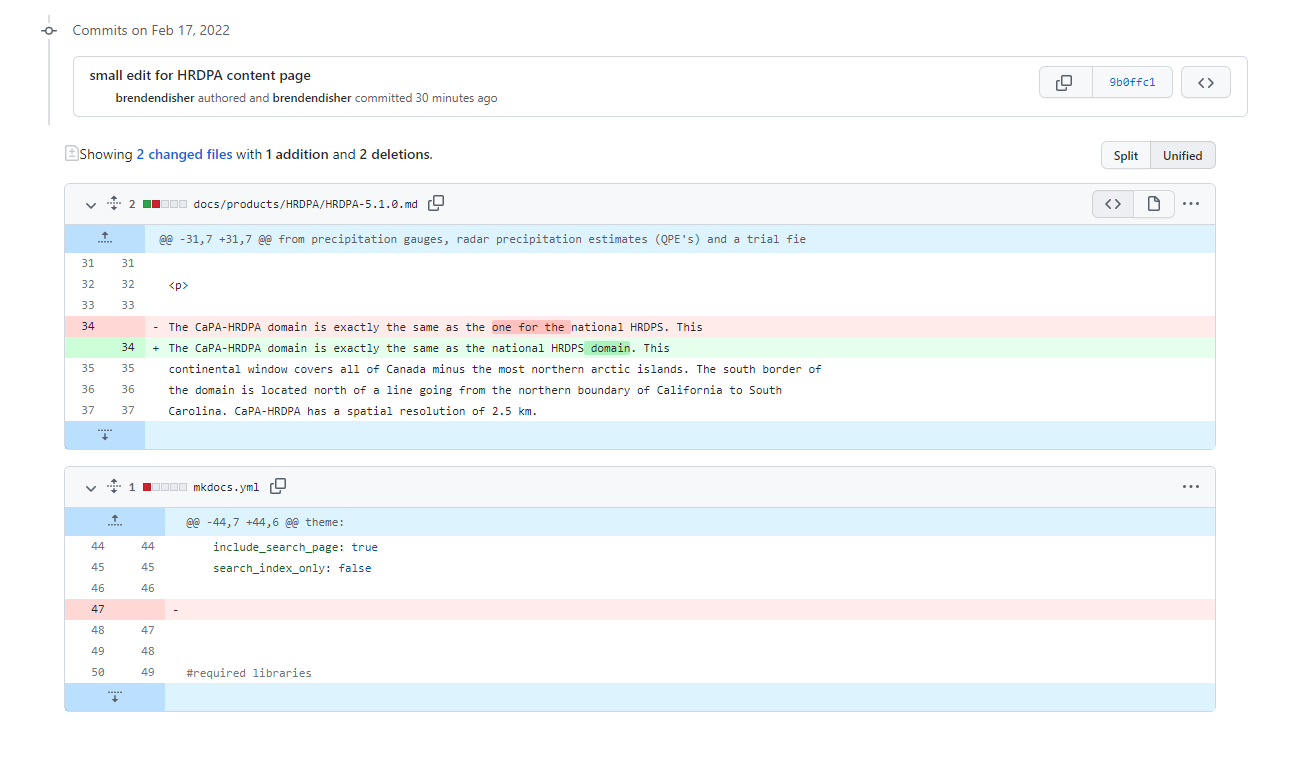Switch to Unified diff view
The width and height of the screenshot is (1309, 763).
[1182, 155]
